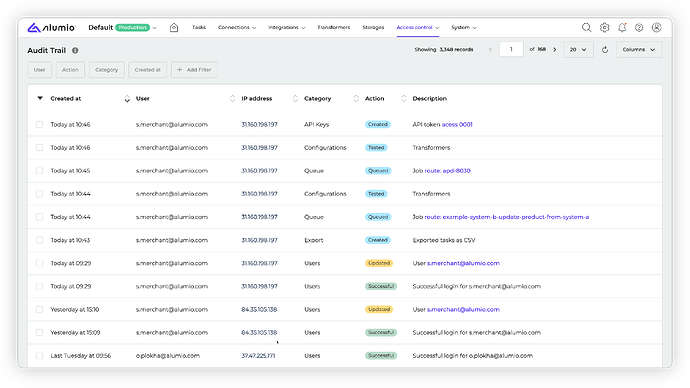Check the Job route apd-8030 row
690x388 pixels.
(x=40, y=171)
